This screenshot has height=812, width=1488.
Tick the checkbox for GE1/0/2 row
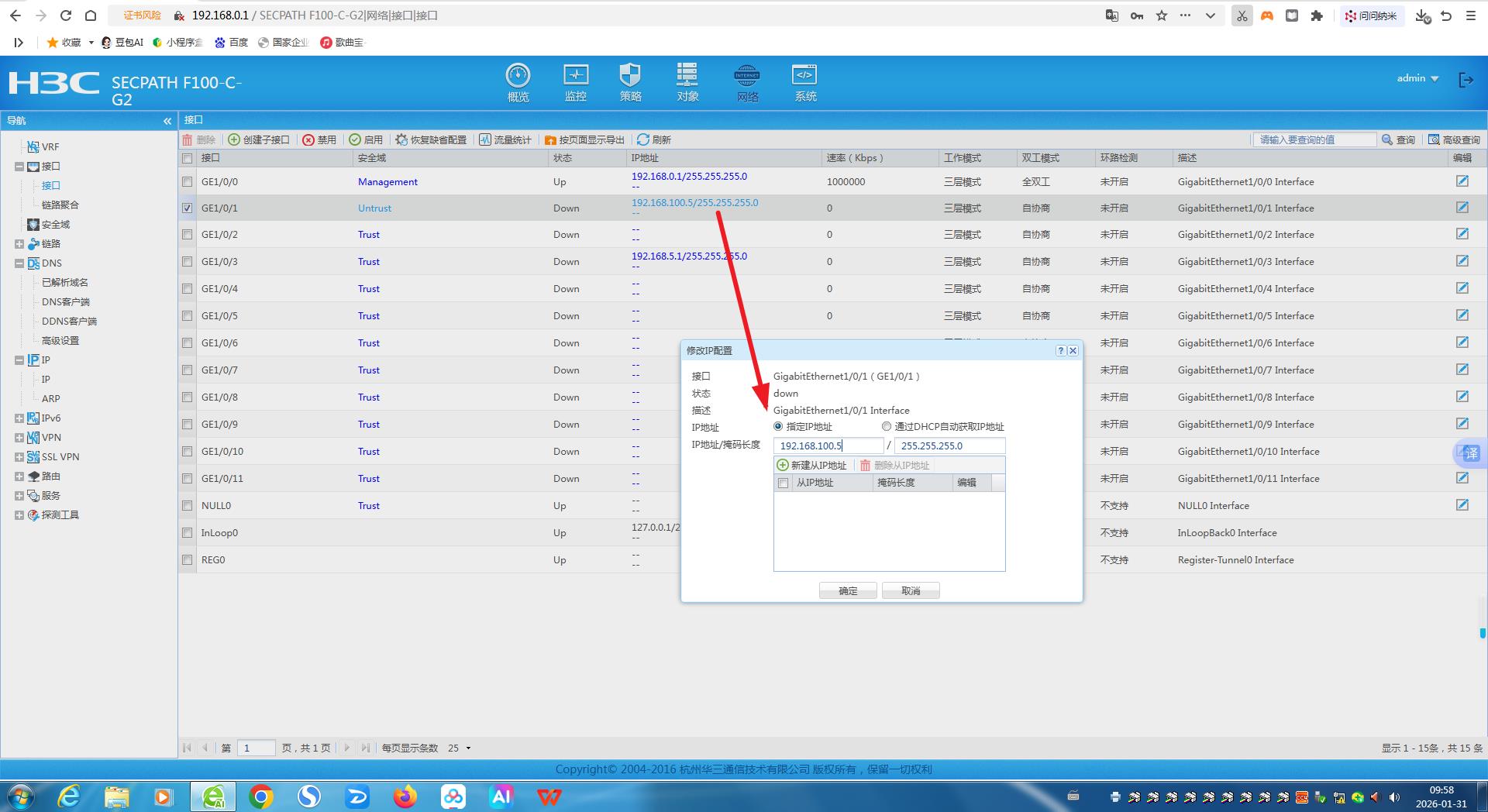[187, 235]
